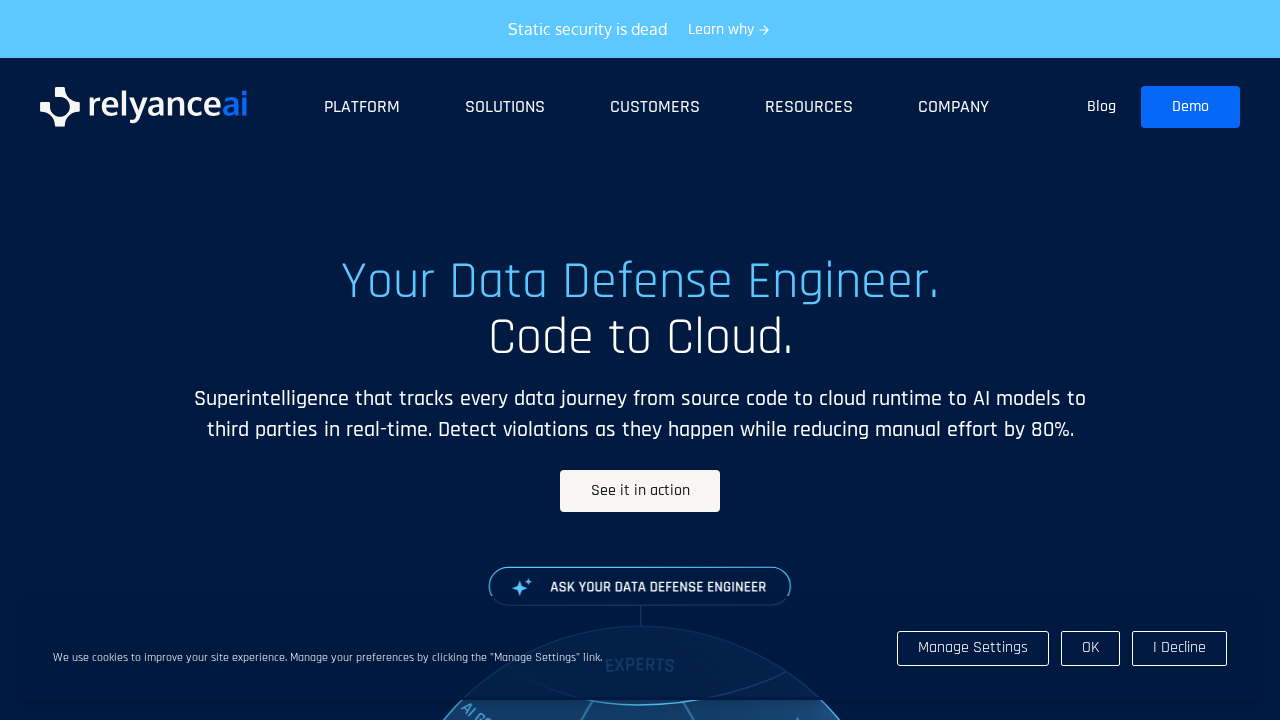Reject cookies via 'I Decline'
Image resolution: width=1280 pixels, height=720 pixels.
[x=1178, y=648]
